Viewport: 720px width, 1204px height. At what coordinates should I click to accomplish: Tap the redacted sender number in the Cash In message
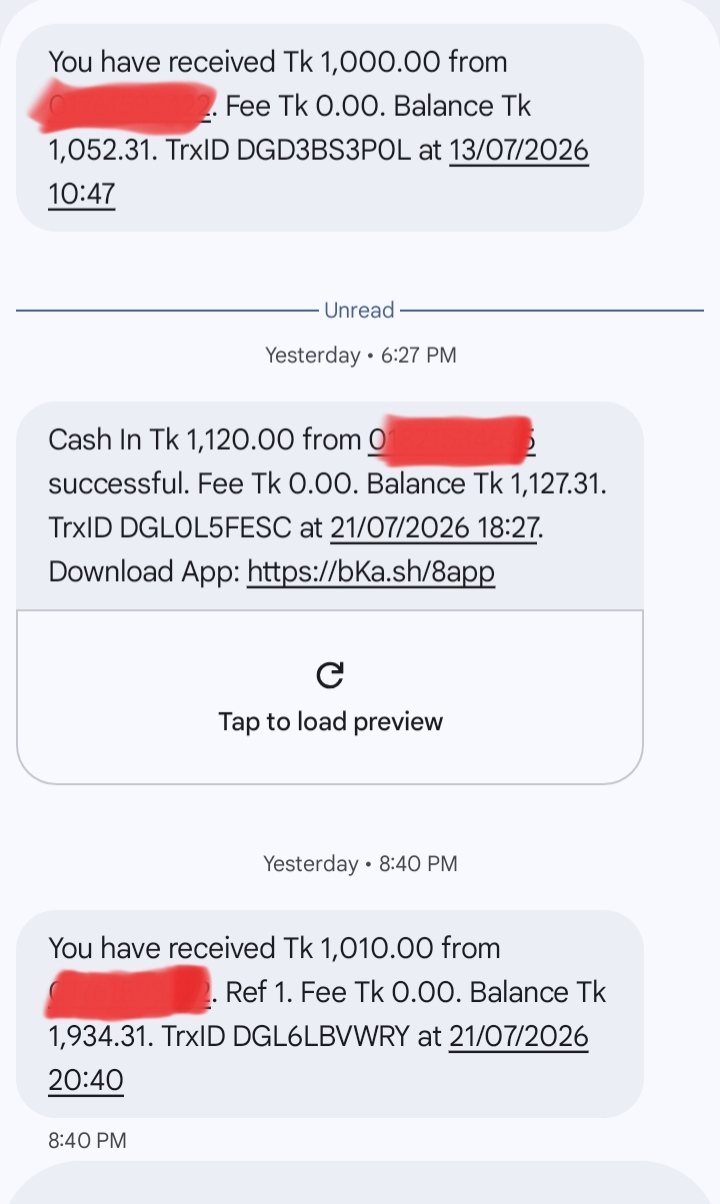tap(455, 440)
